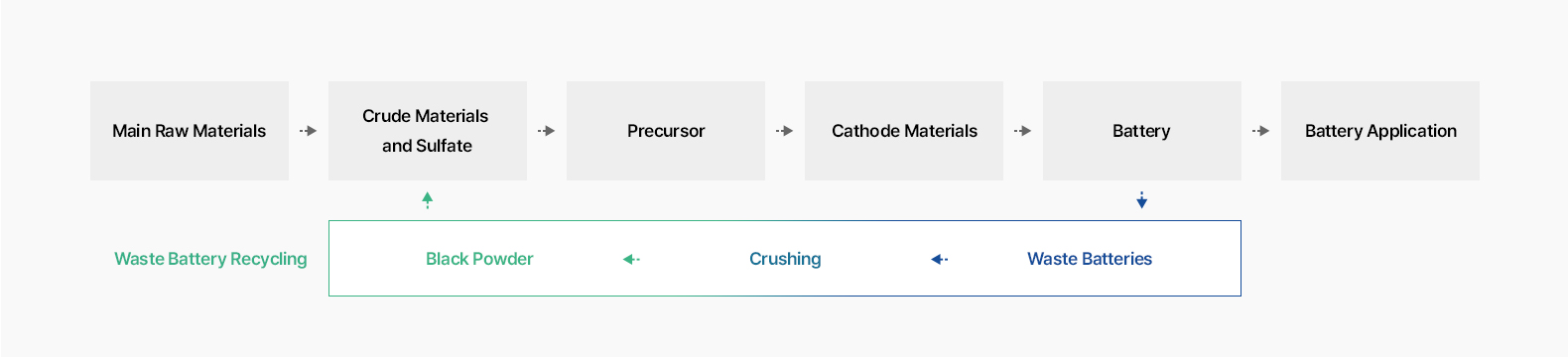Click the Crushing step label
The height and width of the screenshot is (357, 1568).
(785, 259)
